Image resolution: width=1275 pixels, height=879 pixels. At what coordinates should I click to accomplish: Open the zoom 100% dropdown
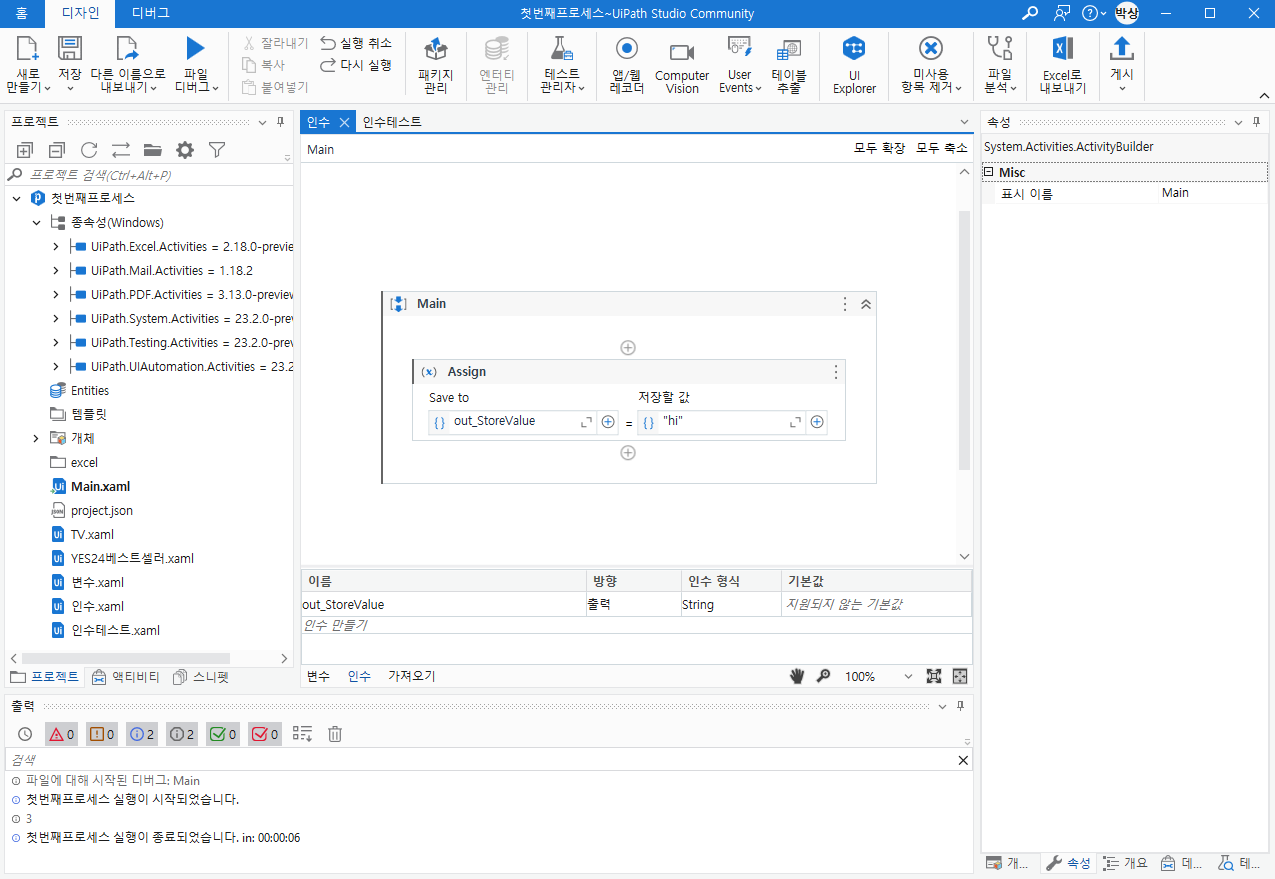pyautogui.click(x=907, y=676)
